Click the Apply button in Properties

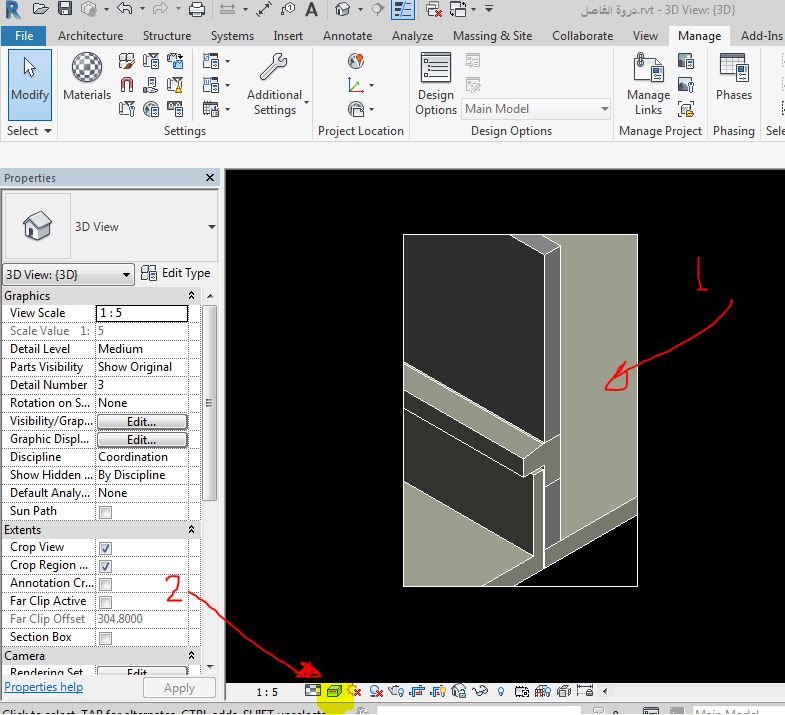[179, 688]
